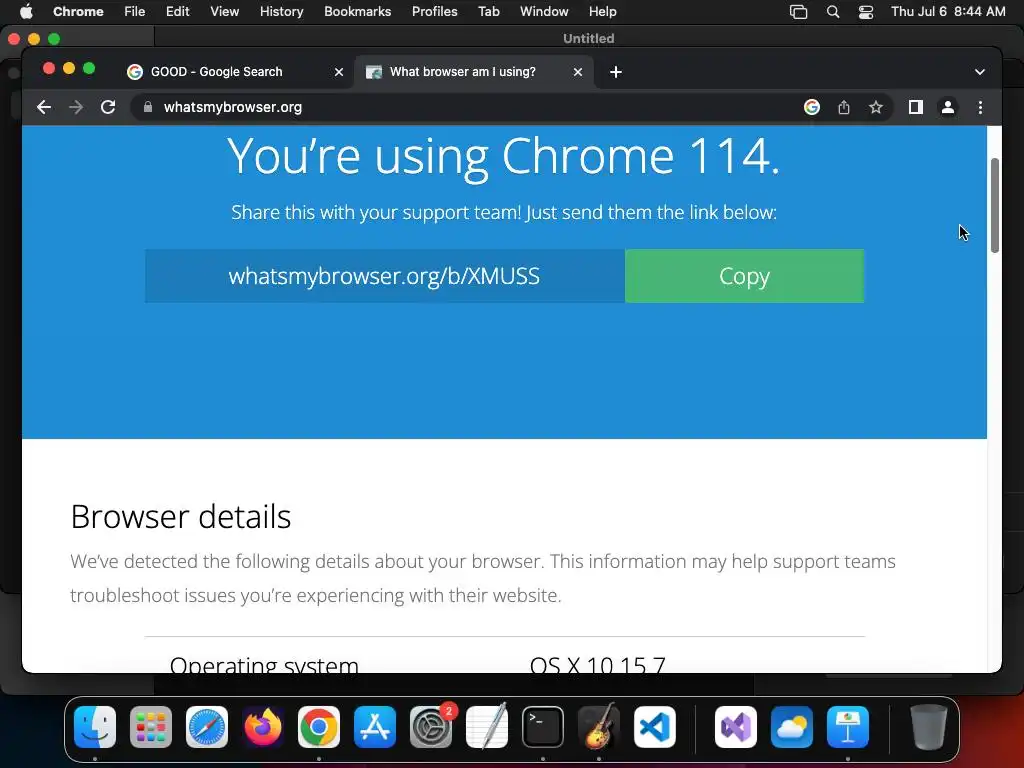The width and height of the screenshot is (1024, 768).
Task: Open the History menu
Action: (x=281, y=12)
